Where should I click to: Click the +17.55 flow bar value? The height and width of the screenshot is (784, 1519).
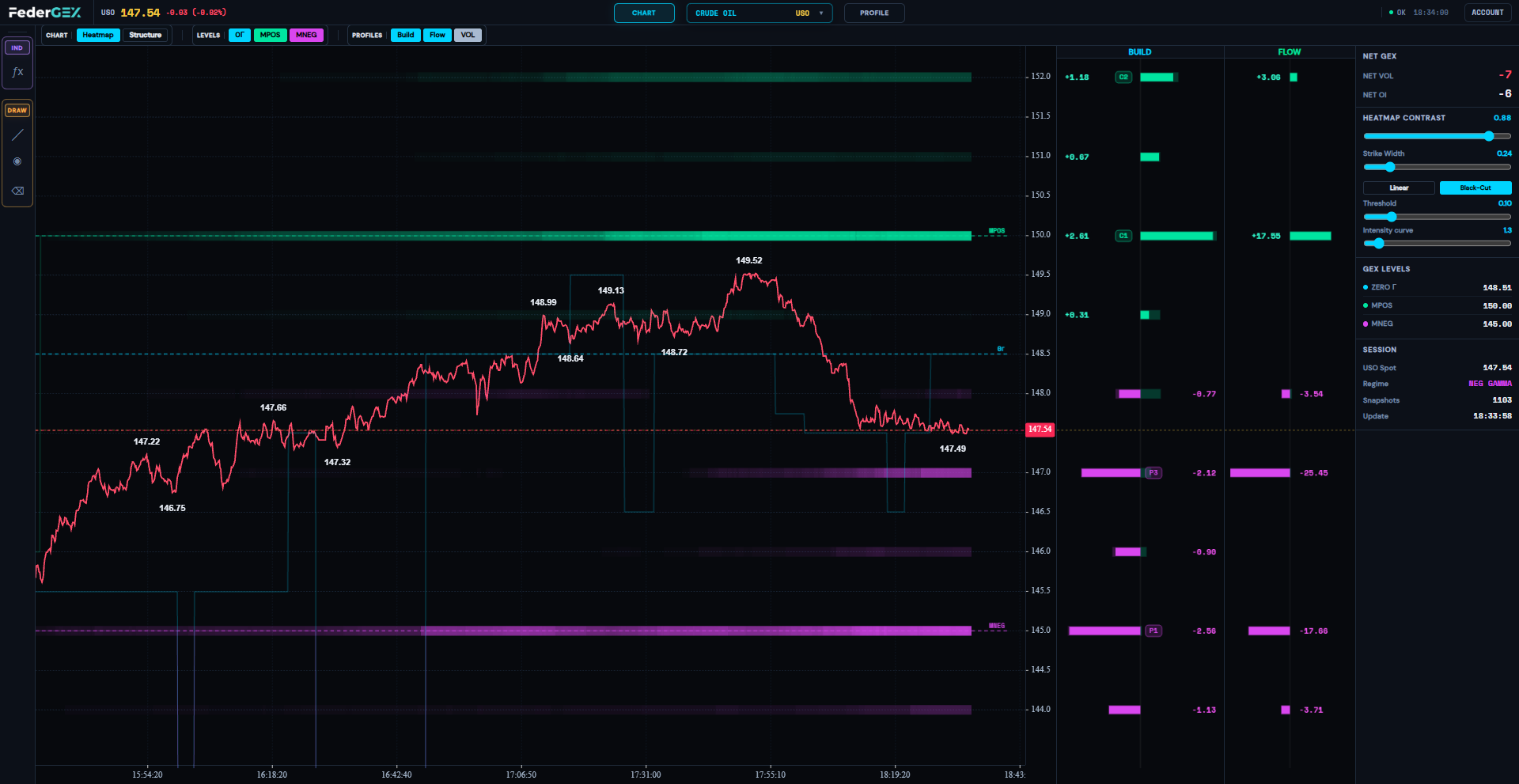pyautogui.click(x=1266, y=237)
